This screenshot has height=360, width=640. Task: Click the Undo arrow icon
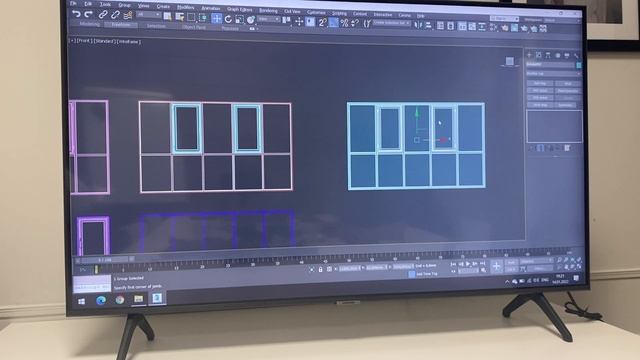pyautogui.click(x=76, y=14)
